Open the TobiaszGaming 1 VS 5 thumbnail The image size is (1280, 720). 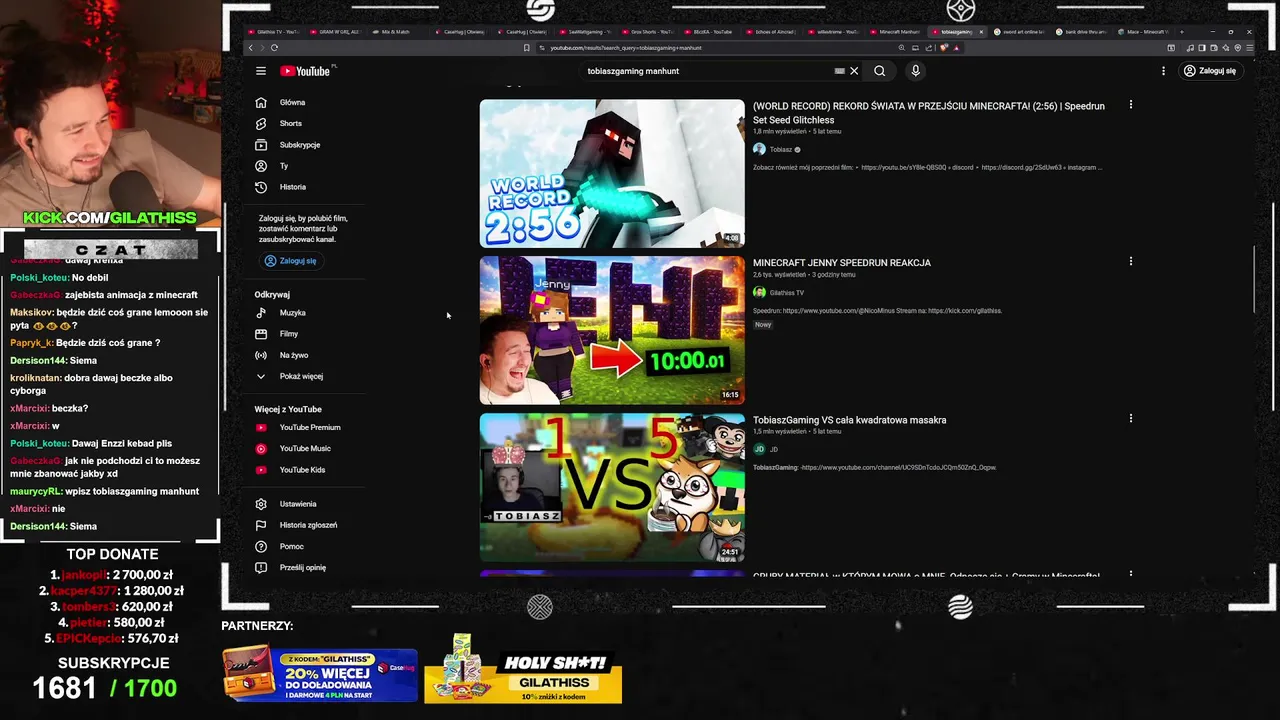[x=612, y=487]
